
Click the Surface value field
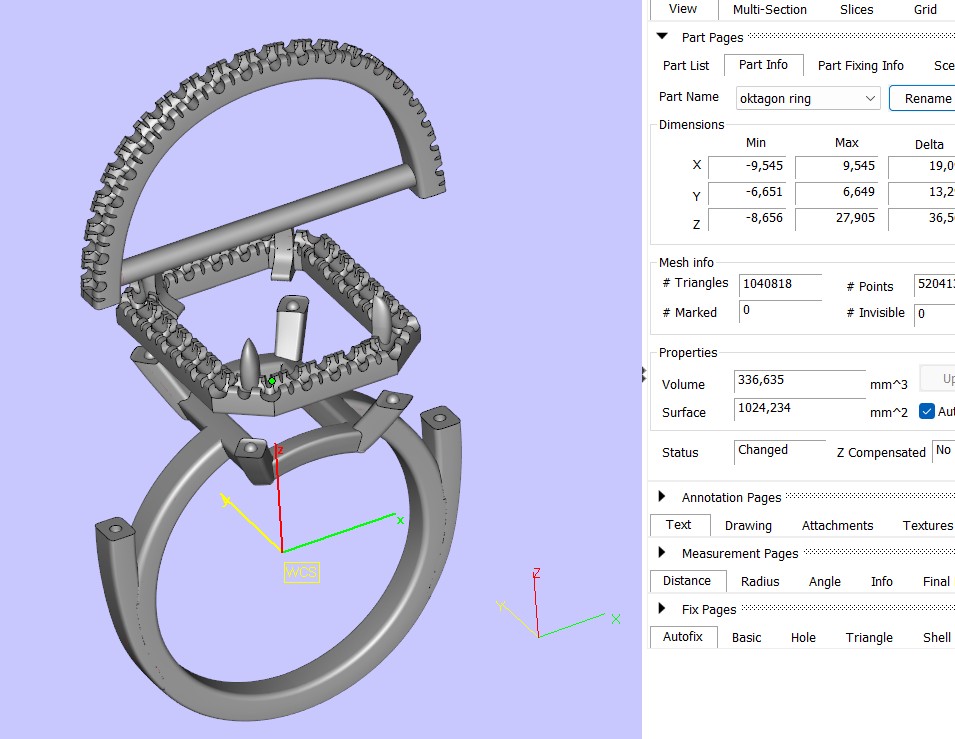click(800, 409)
